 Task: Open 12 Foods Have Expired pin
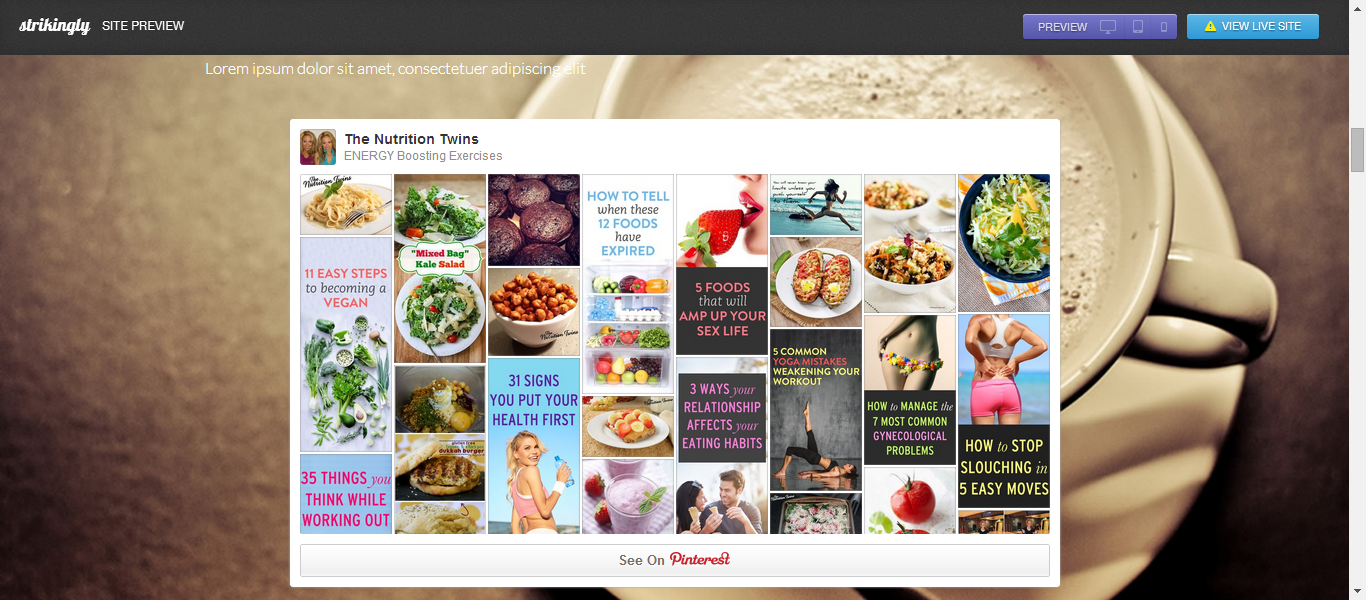point(628,284)
